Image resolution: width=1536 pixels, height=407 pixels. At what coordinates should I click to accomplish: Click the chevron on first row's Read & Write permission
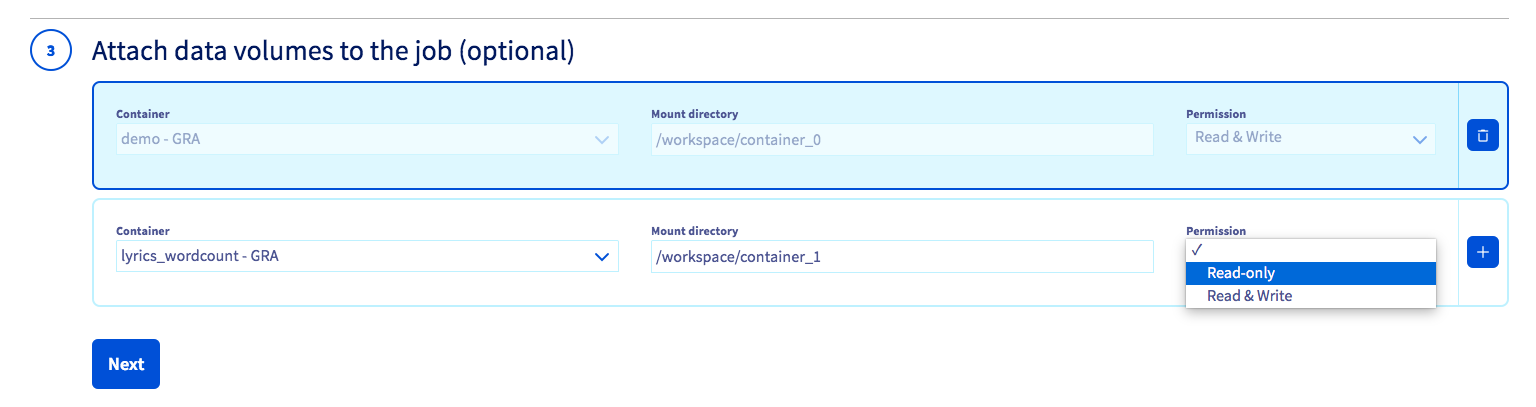(x=1419, y=140)
